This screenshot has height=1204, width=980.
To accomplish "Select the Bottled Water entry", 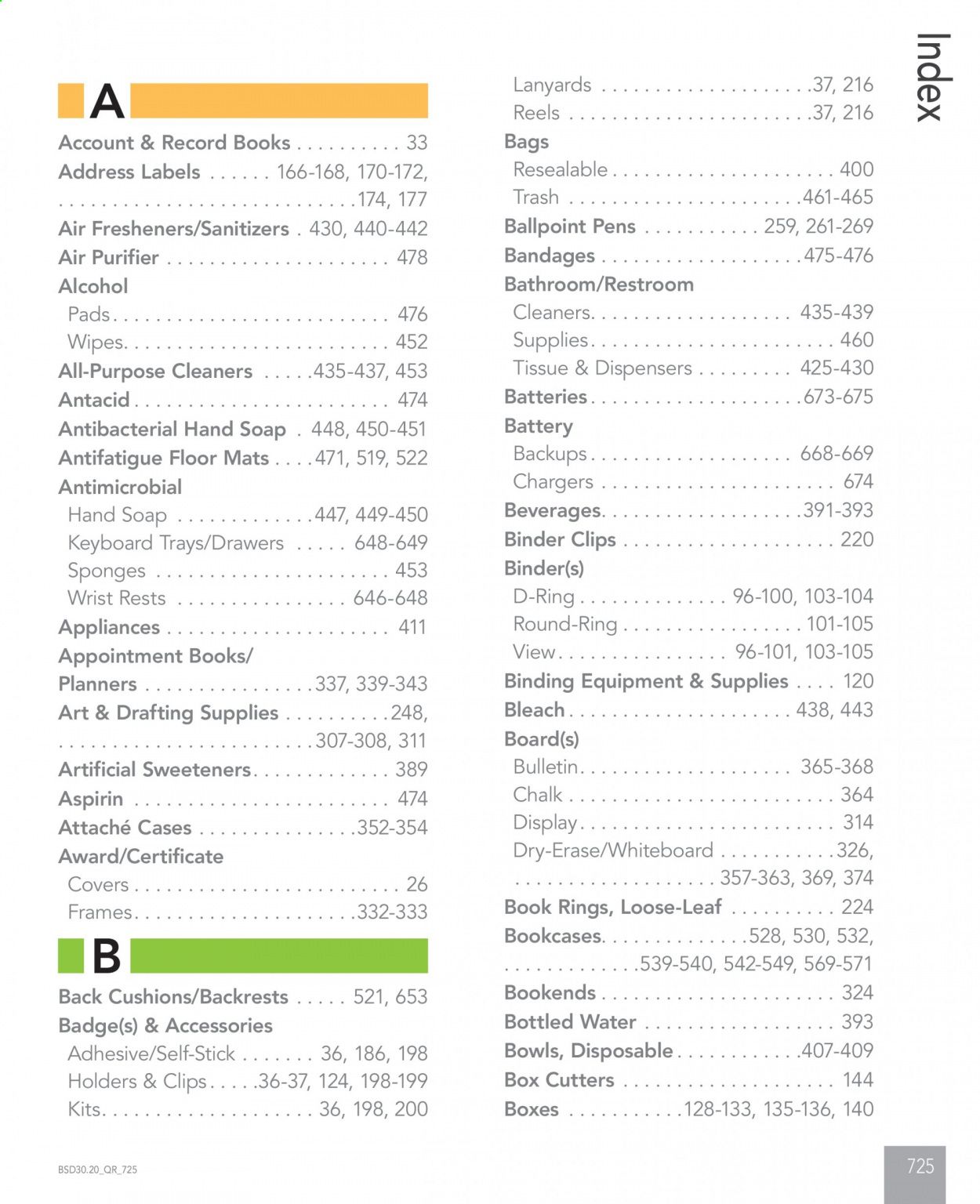I will pyautogui.click(x=689, y=1022).
